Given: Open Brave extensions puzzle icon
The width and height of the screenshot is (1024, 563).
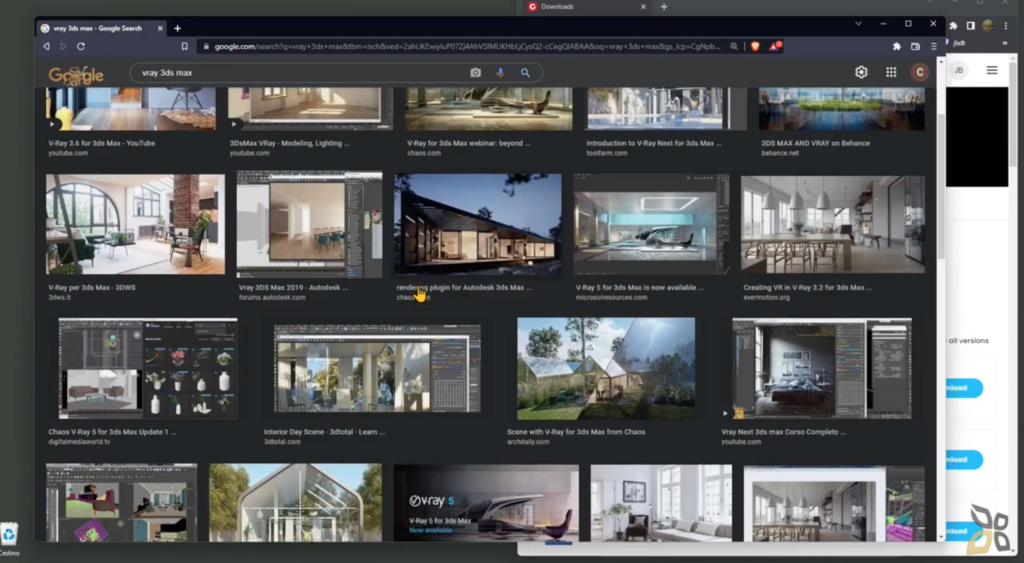Looking at the screenshot, I should click(897, 46).
